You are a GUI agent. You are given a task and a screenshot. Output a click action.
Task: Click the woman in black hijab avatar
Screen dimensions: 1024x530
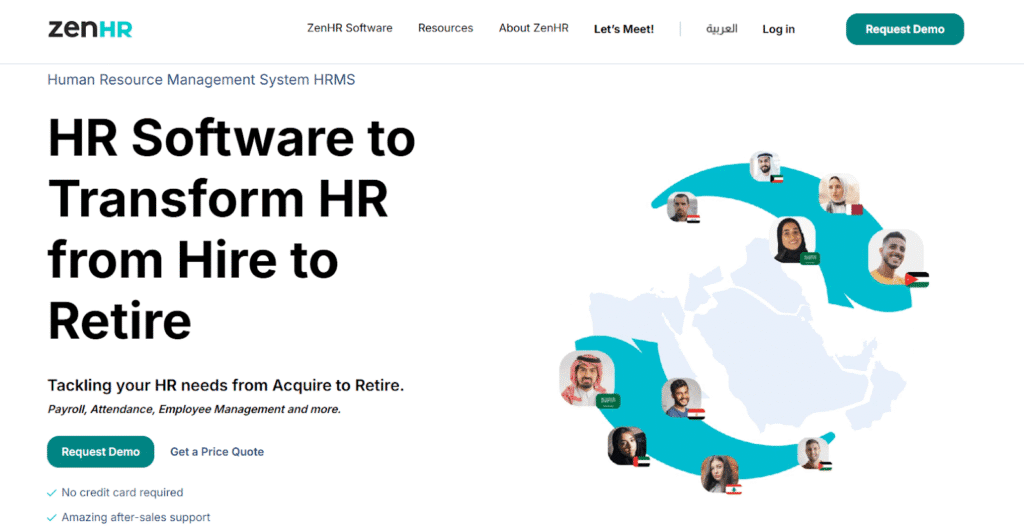point(792,238)
